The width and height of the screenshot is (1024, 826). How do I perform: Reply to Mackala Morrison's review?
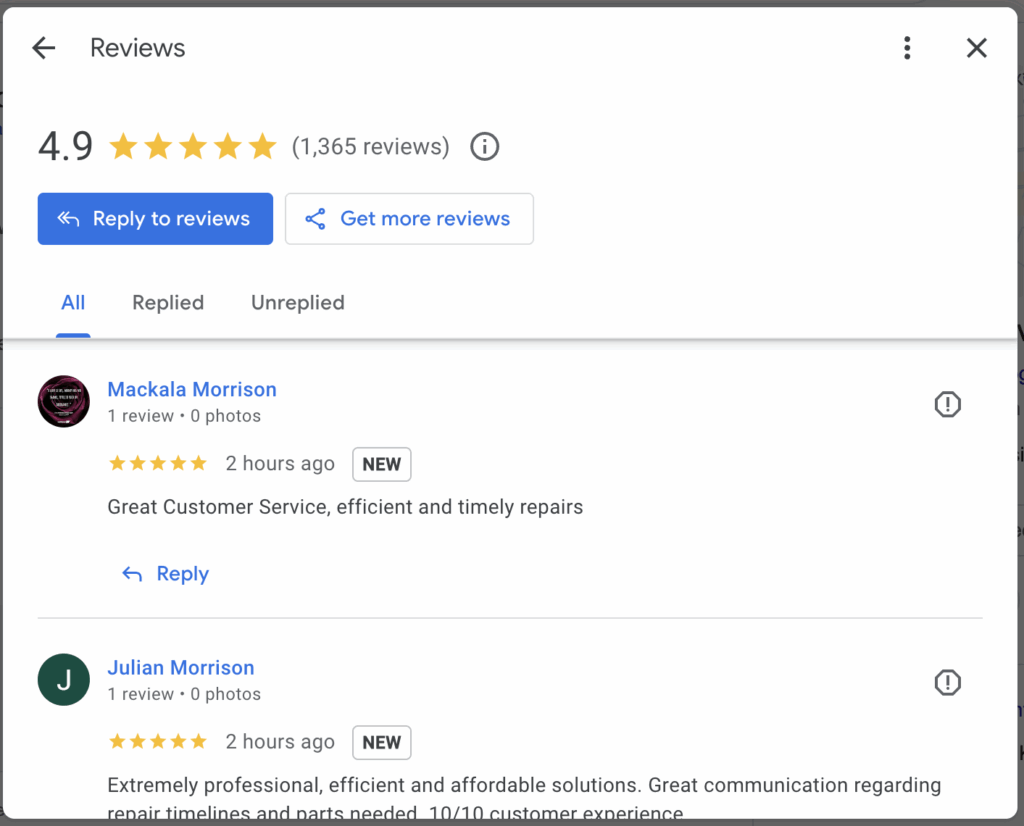pyautogui.click(x=166, y=574)
